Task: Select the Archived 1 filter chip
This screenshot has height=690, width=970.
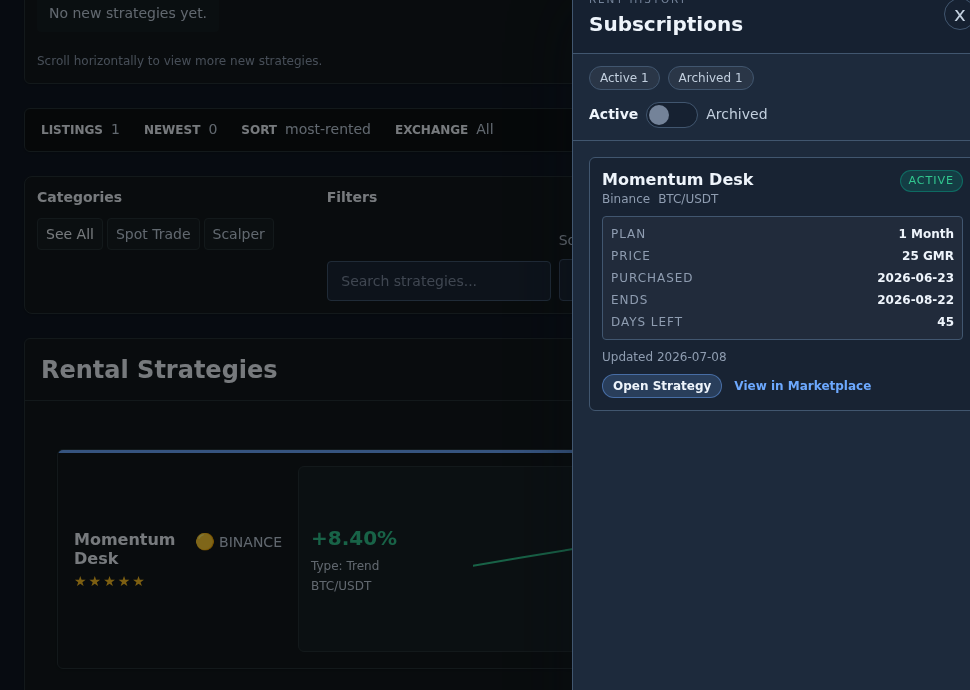Action: (x=710, y=78)
